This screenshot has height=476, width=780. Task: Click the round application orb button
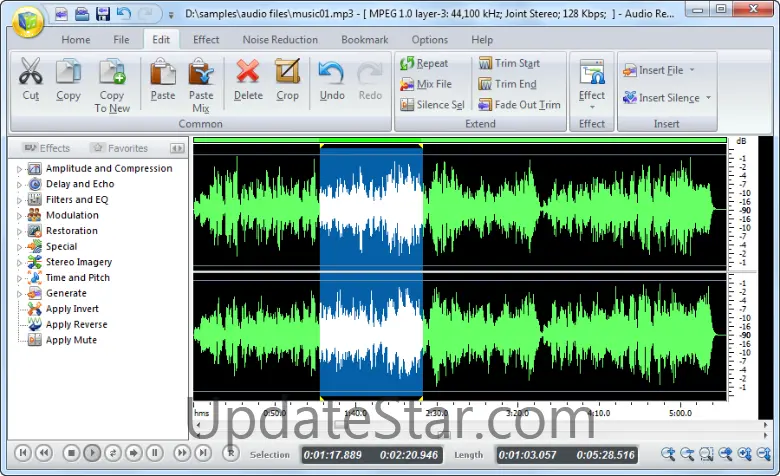(x=27, y=22)
